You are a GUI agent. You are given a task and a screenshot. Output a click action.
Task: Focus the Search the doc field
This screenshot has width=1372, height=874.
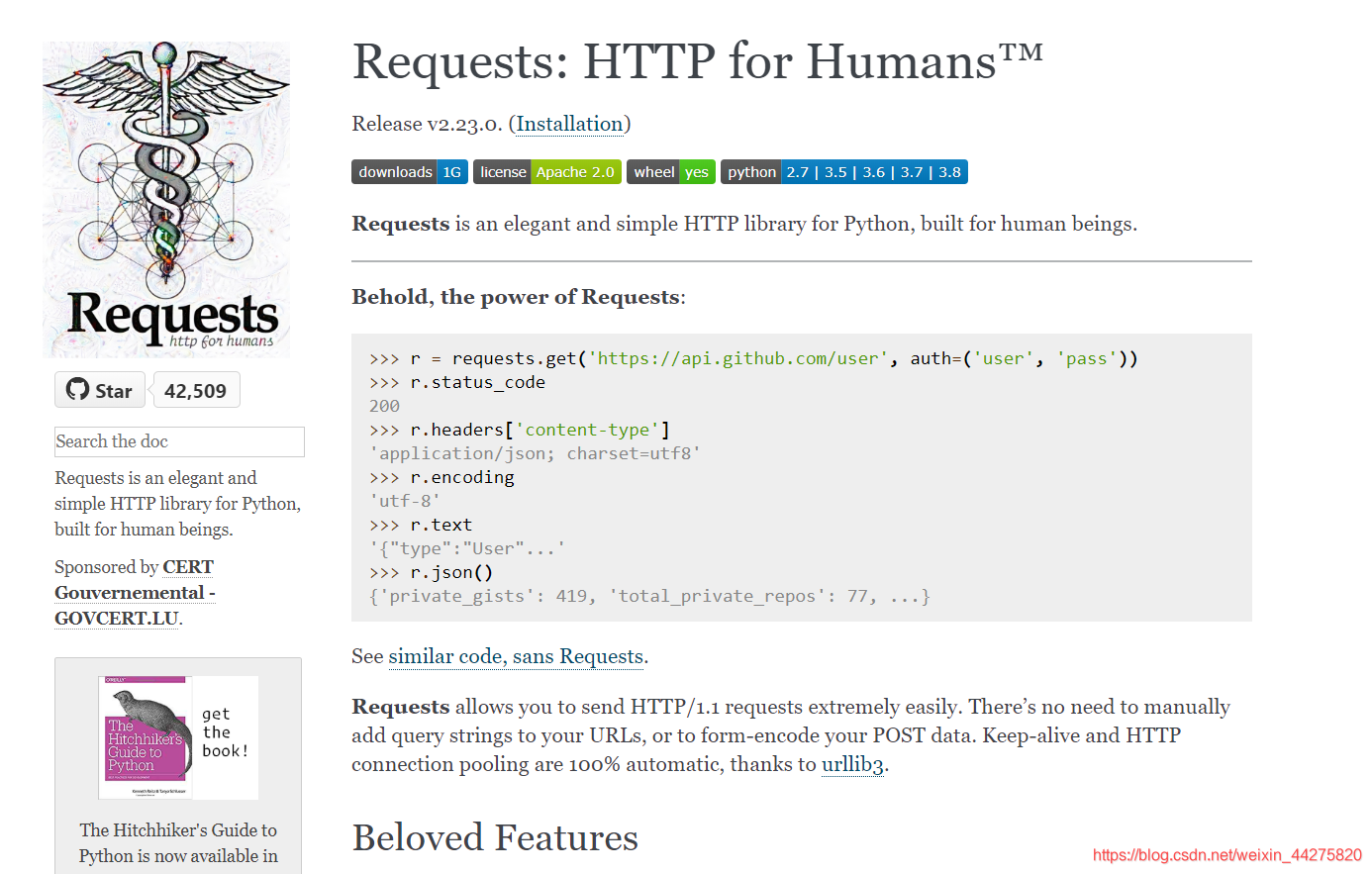click(x=179, y=441)
